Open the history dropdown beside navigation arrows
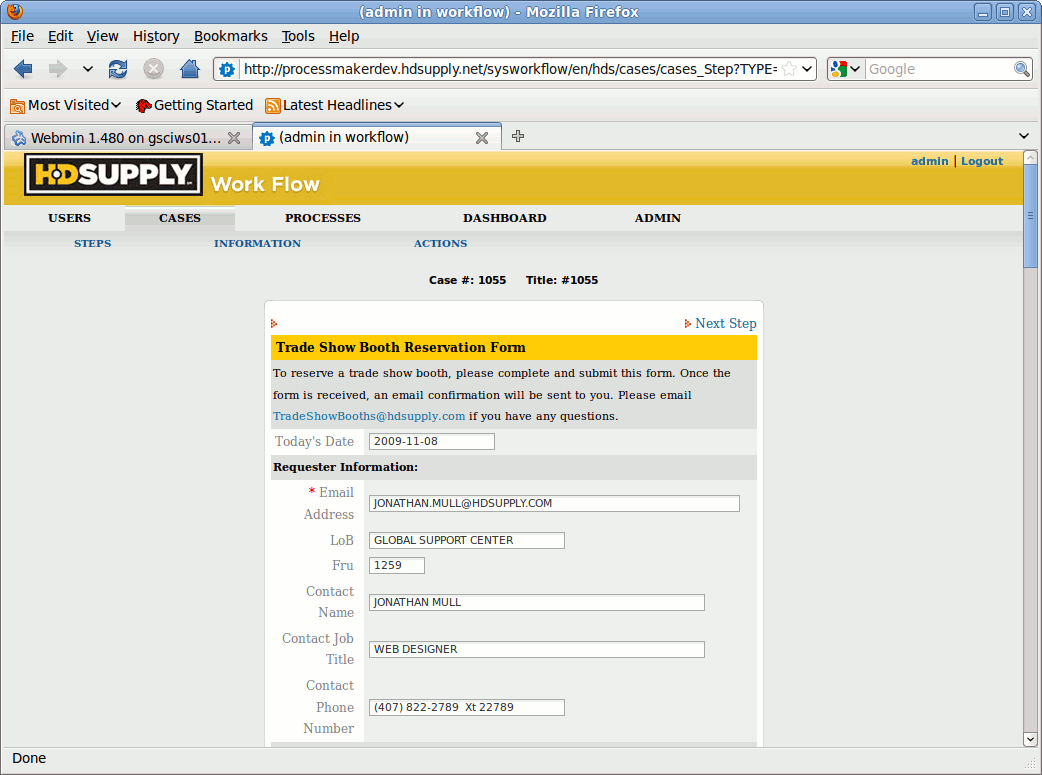1042x775 pixels. [x=88, y=69]
